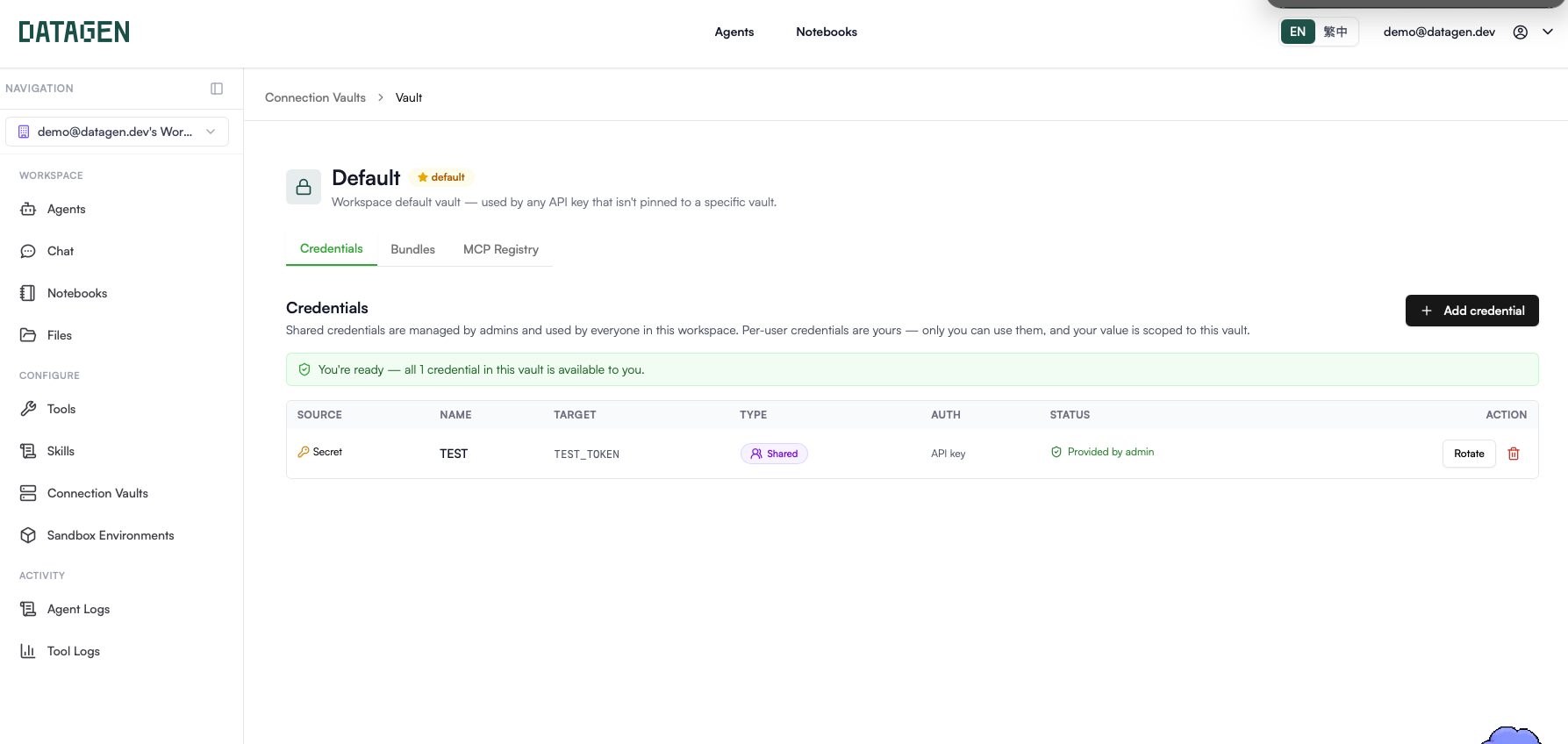This screenshot has height=744, width=1568.
Task: Open the Credentials tab
Action: pyautogui.click(x=332, y=249)
